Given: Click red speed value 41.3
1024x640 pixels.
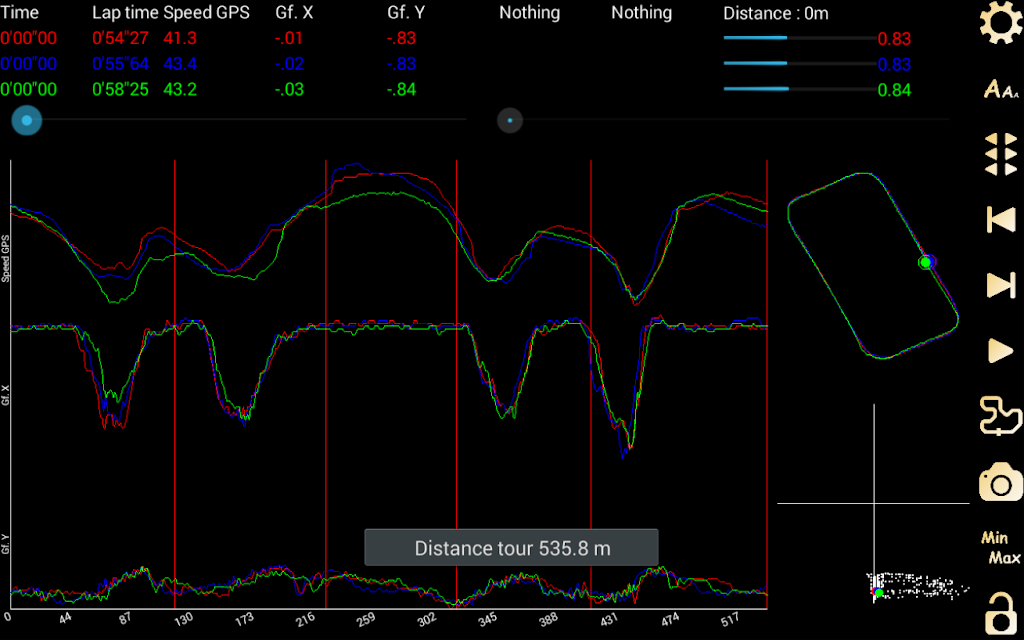Looking at the screenshot, I should tap(180, 39).
